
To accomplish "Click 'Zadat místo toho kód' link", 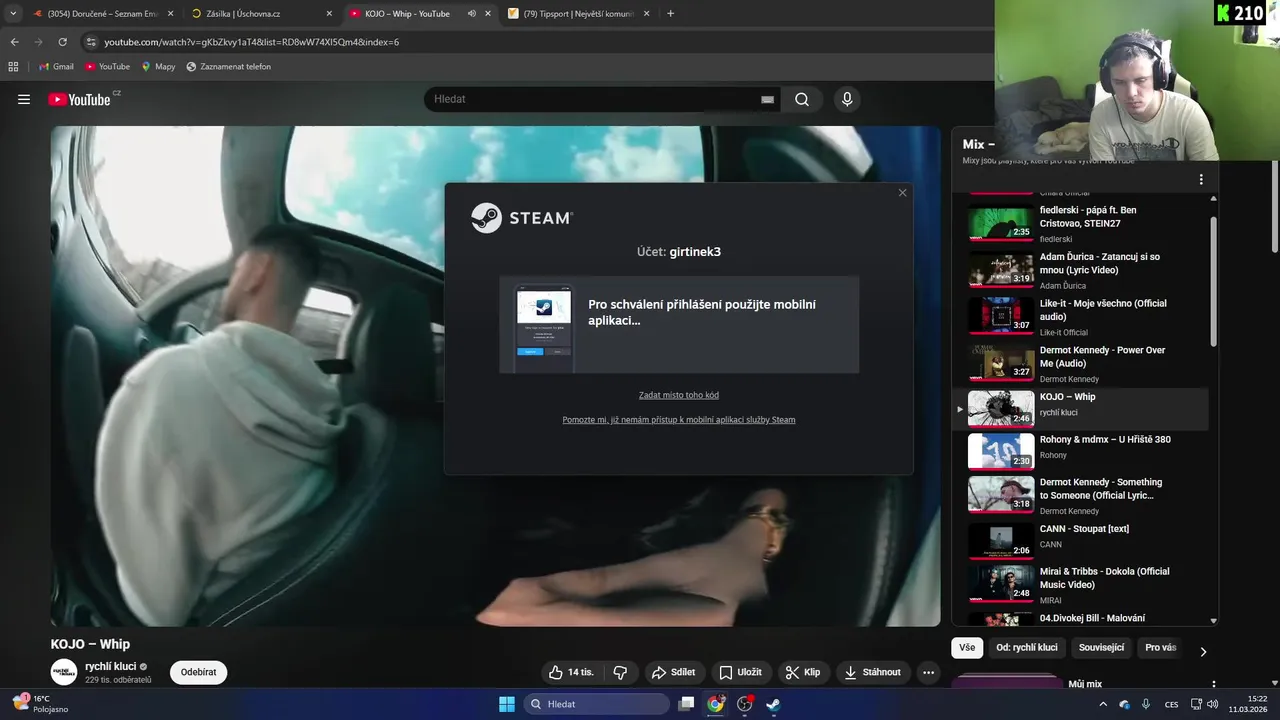I will [679, 395].
